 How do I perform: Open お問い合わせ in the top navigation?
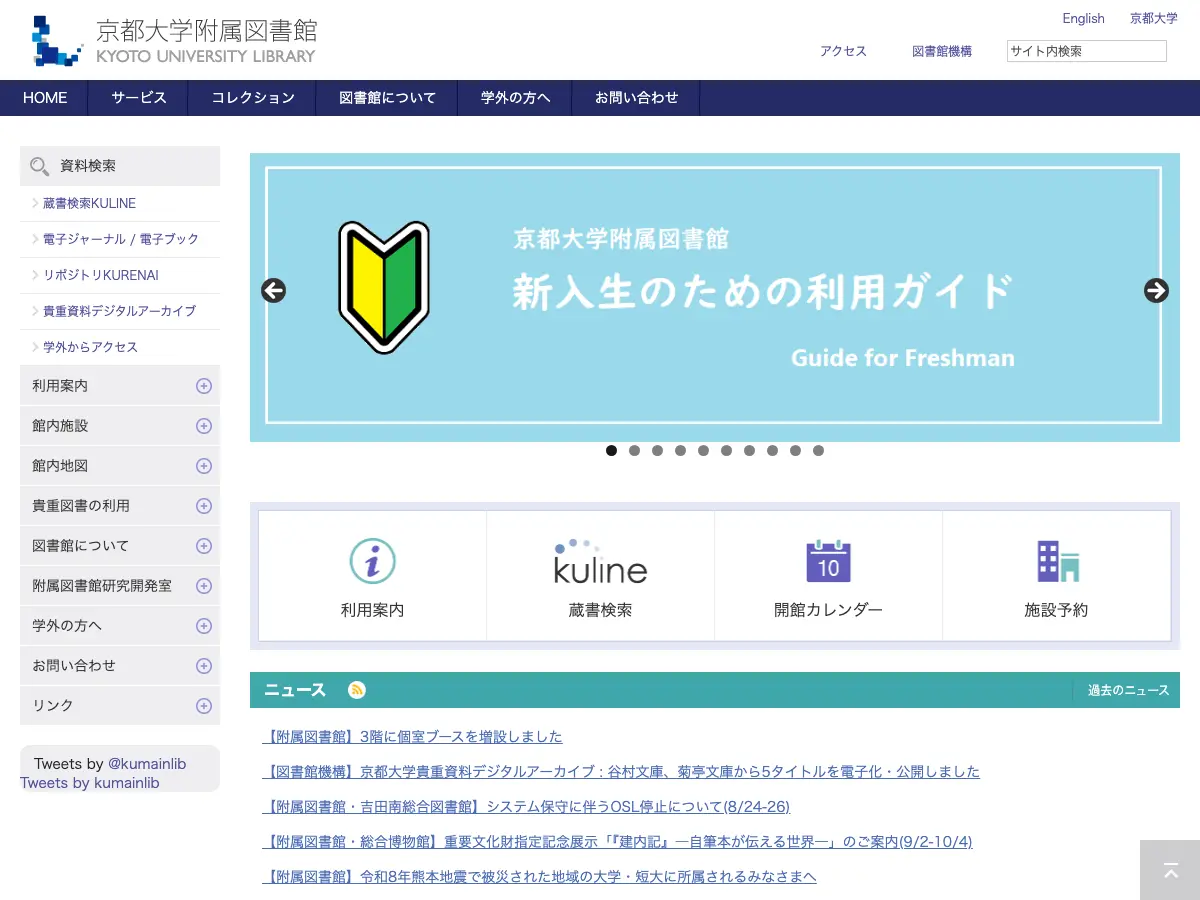tap(637, 98)
